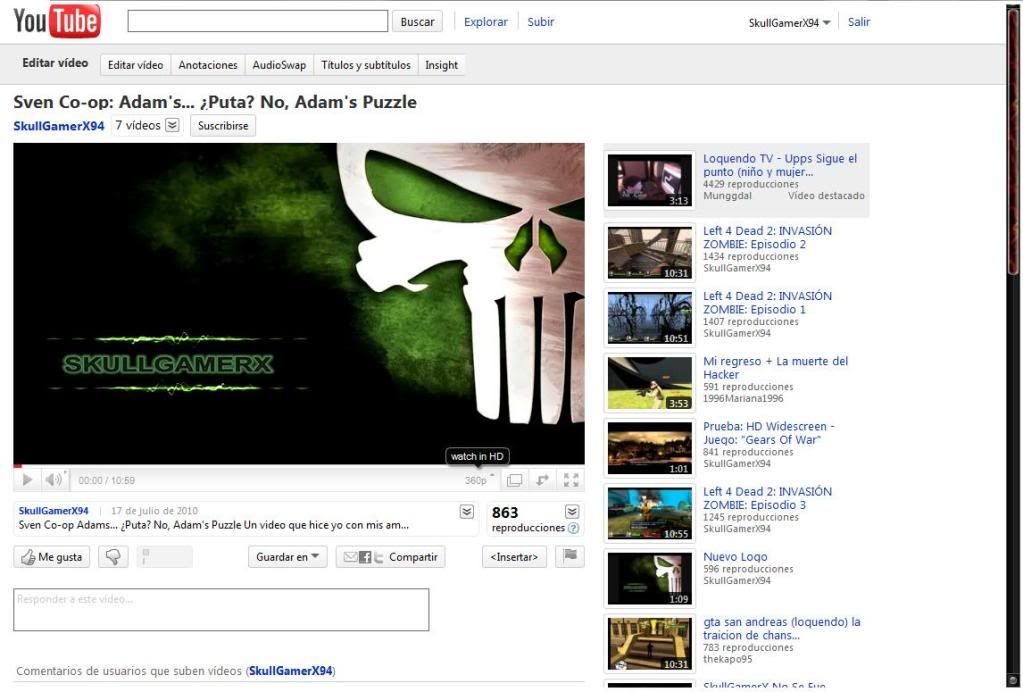Open the Títulos y subtítulos tab
Image resolution: width=1023 pixels, height=692 pixels.
pyautogui.click(x=365, y=65)
